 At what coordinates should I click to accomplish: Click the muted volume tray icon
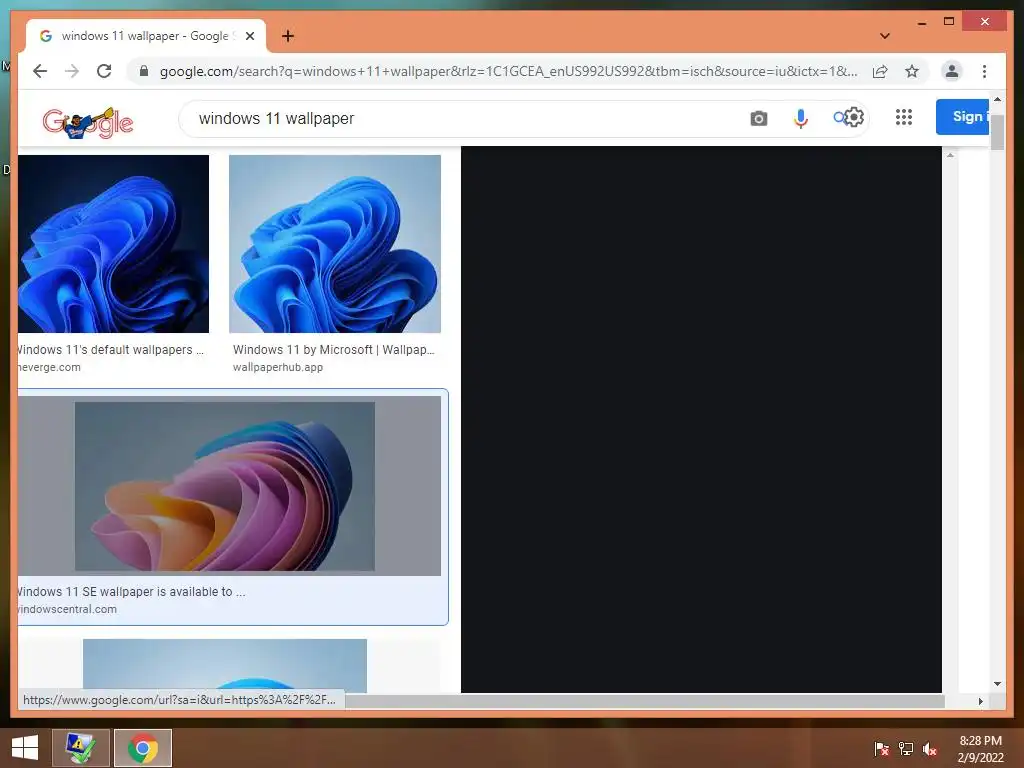[x=930, y=749]
